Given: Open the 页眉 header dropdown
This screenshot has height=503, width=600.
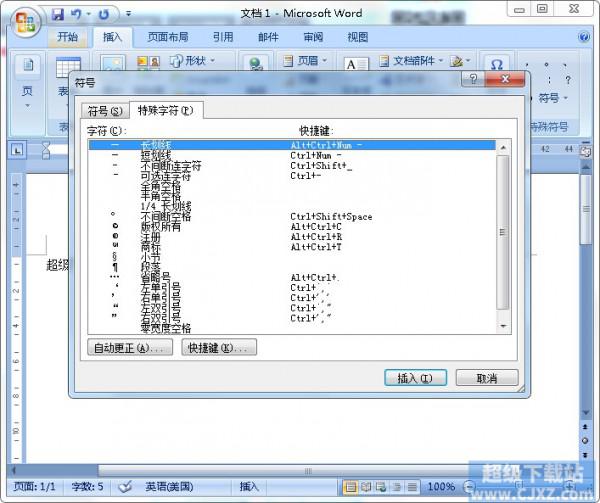Looking at the screenshot, I should click(x=305, y=60).
